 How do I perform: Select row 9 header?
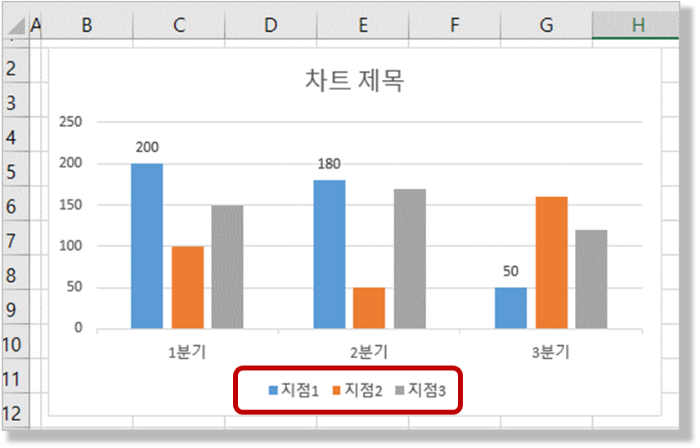[15, 307]
